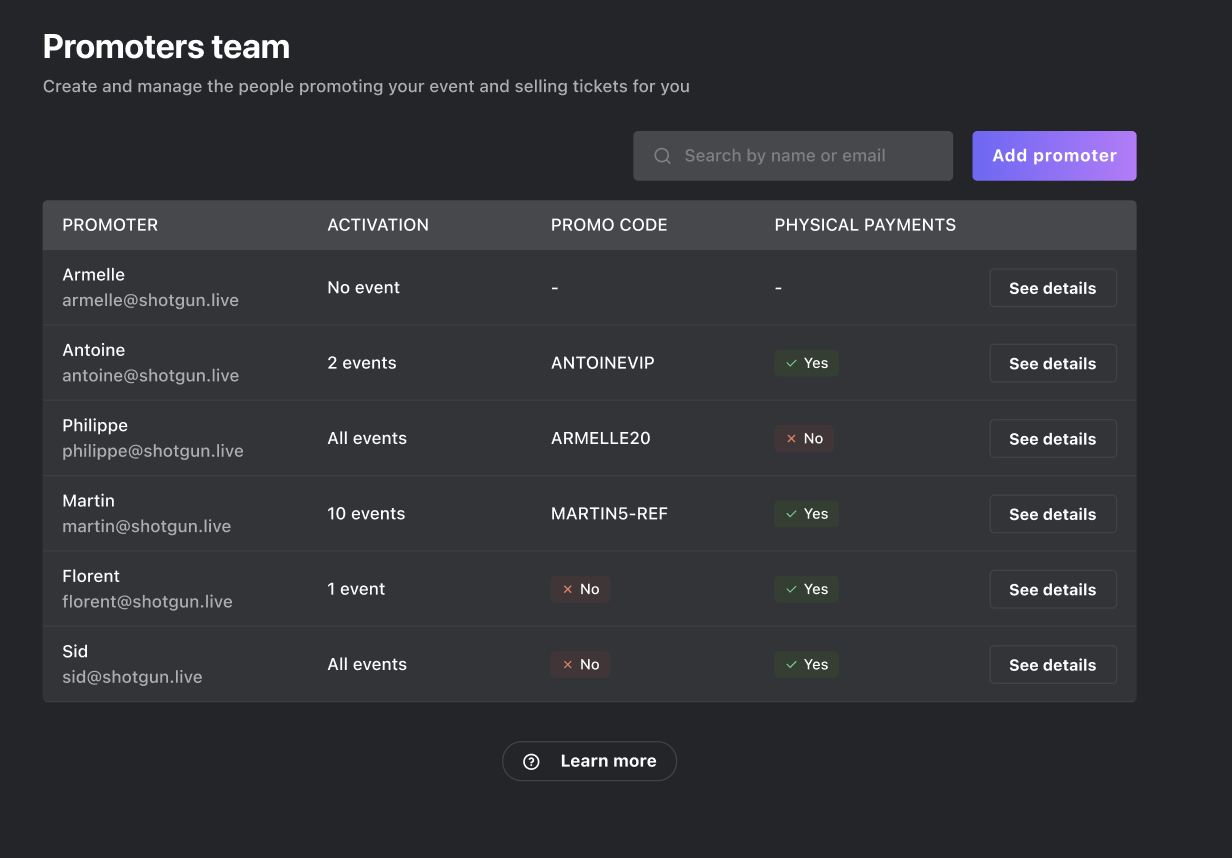Image resolution: width=1232 pixels, height=858 pixels.
Task: Click See details in Sid's row
Action: click(1052, 664)
